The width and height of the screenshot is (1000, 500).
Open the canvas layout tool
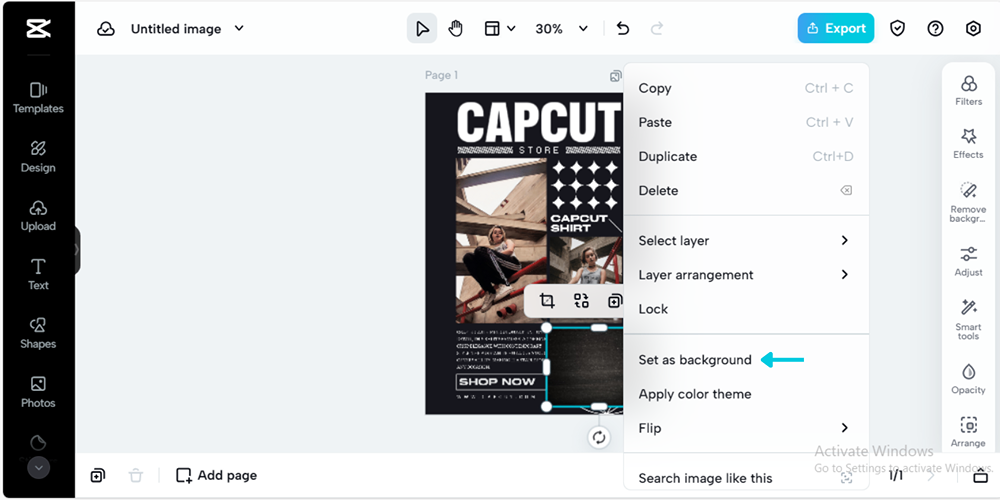[492, 29]
